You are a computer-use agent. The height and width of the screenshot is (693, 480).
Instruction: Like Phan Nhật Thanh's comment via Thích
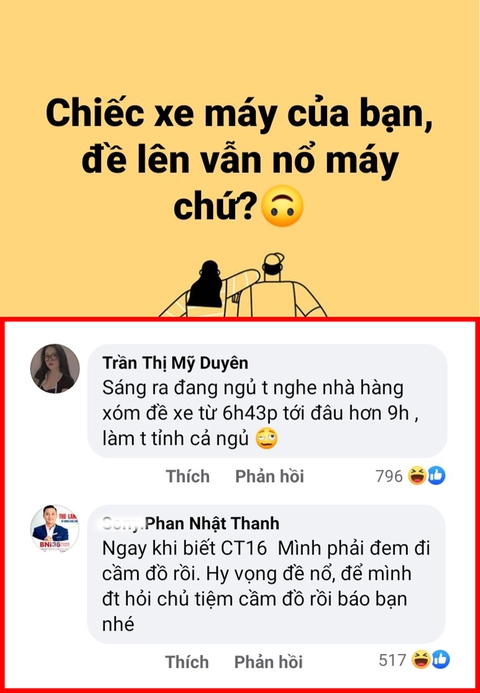187,662
